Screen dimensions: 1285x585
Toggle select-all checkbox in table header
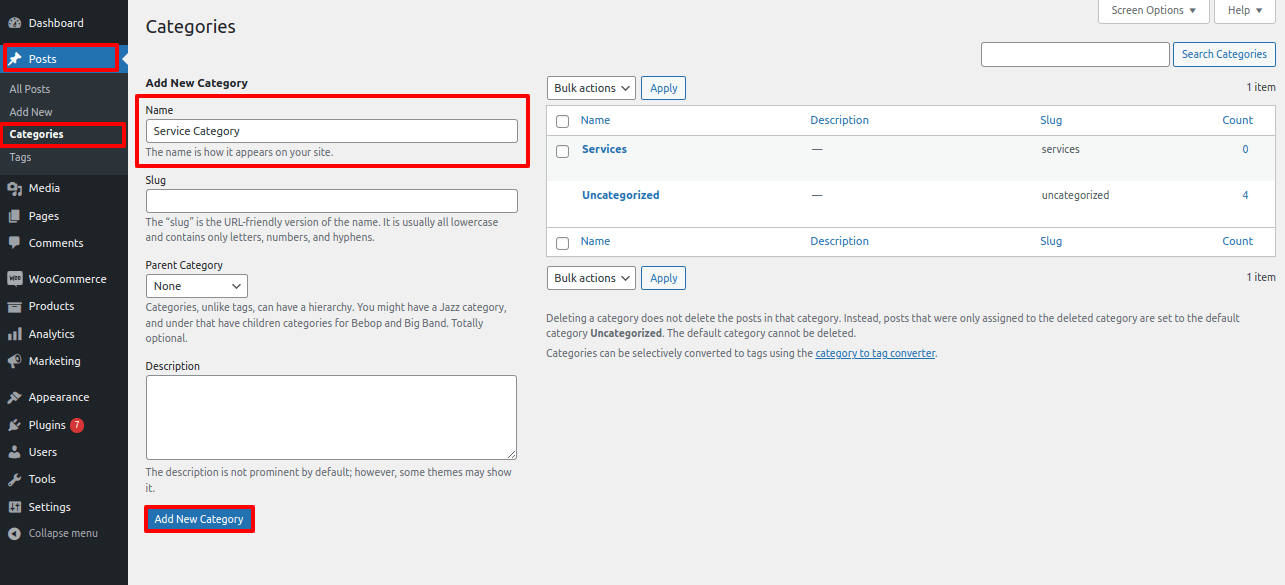click(x=562, y=121)
